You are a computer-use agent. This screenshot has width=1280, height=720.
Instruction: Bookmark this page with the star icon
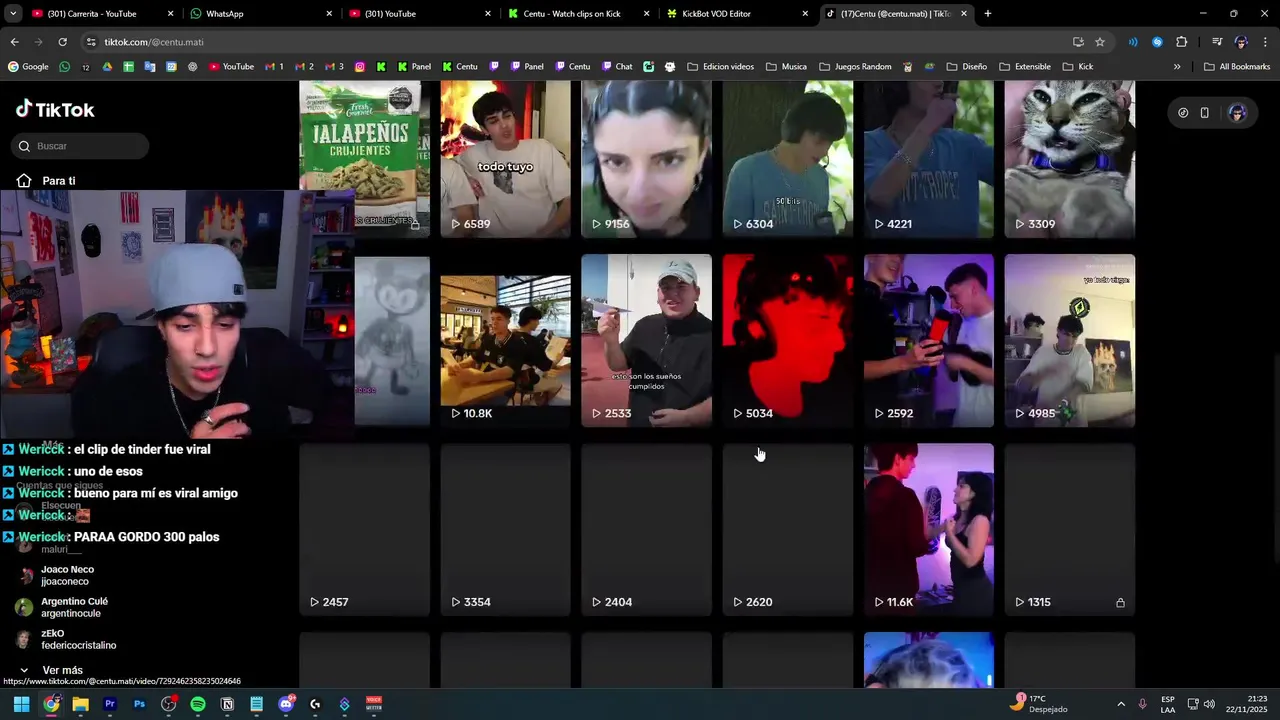pos(1100,42)
